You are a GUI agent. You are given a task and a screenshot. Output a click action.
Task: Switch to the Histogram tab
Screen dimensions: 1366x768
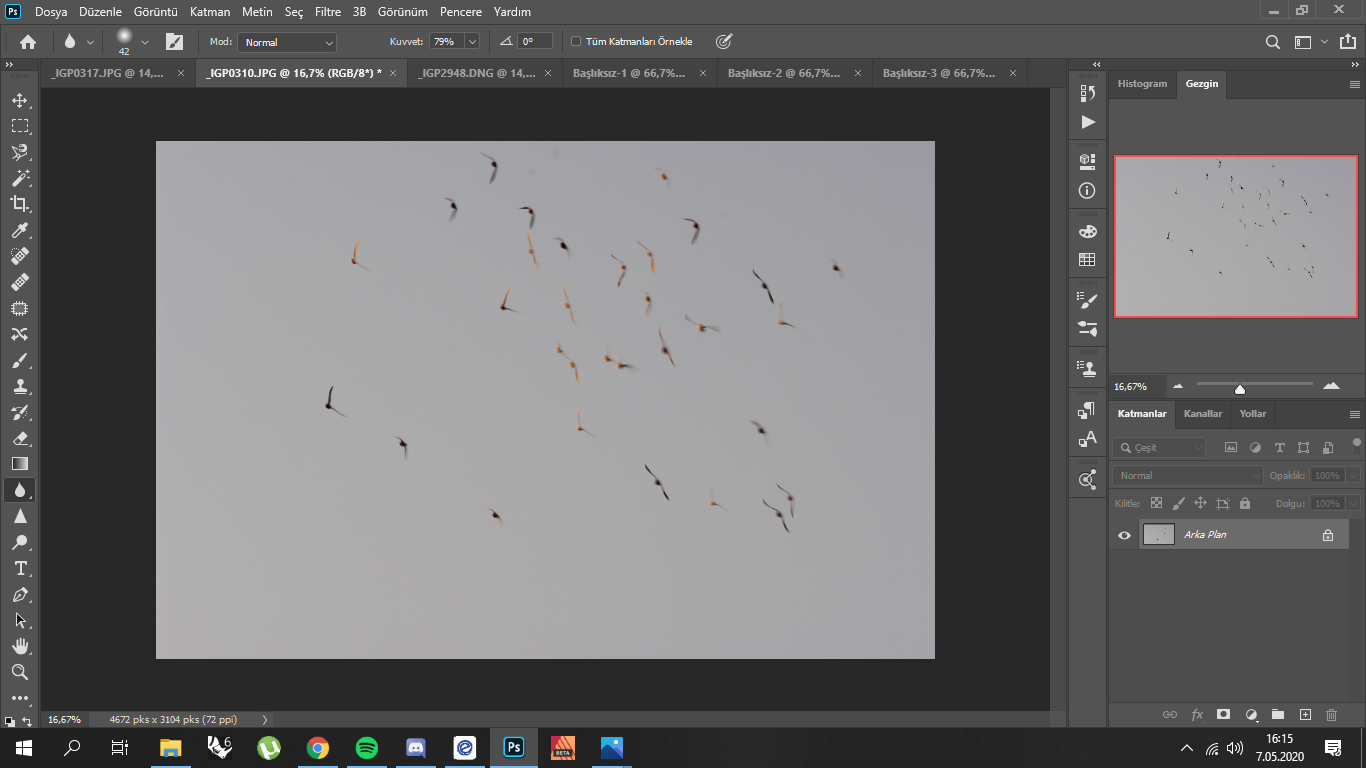pos(1142,84)
